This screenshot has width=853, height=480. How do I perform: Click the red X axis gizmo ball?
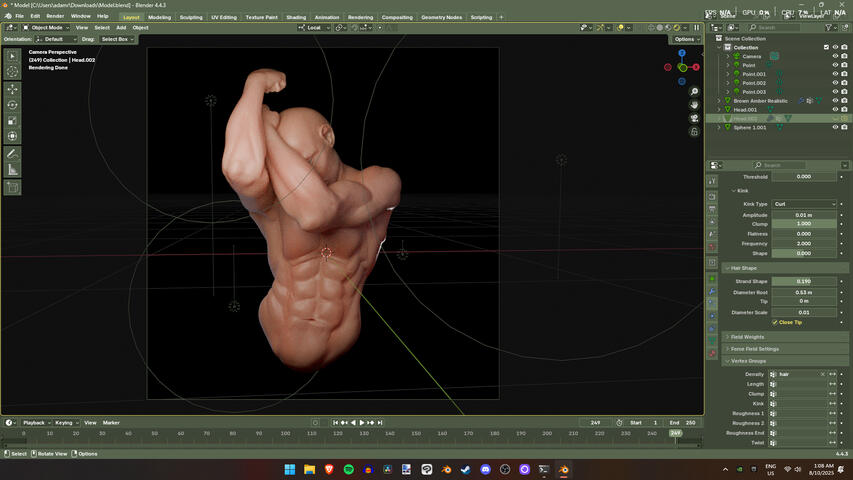[x=696, y=67]
